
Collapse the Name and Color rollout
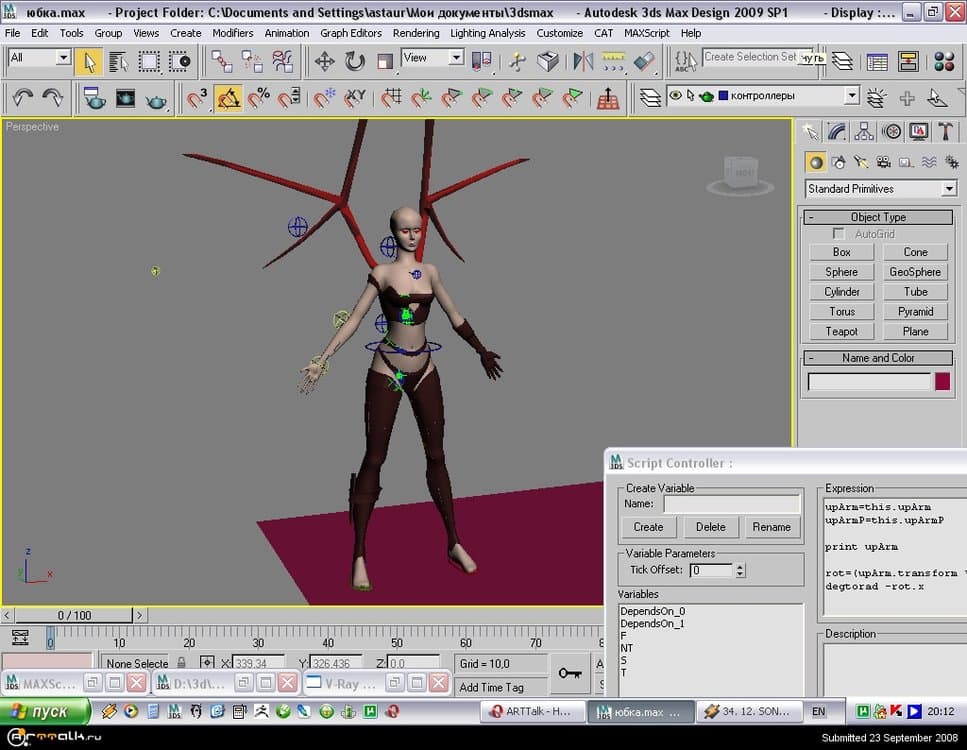click(x=878, y=358)
